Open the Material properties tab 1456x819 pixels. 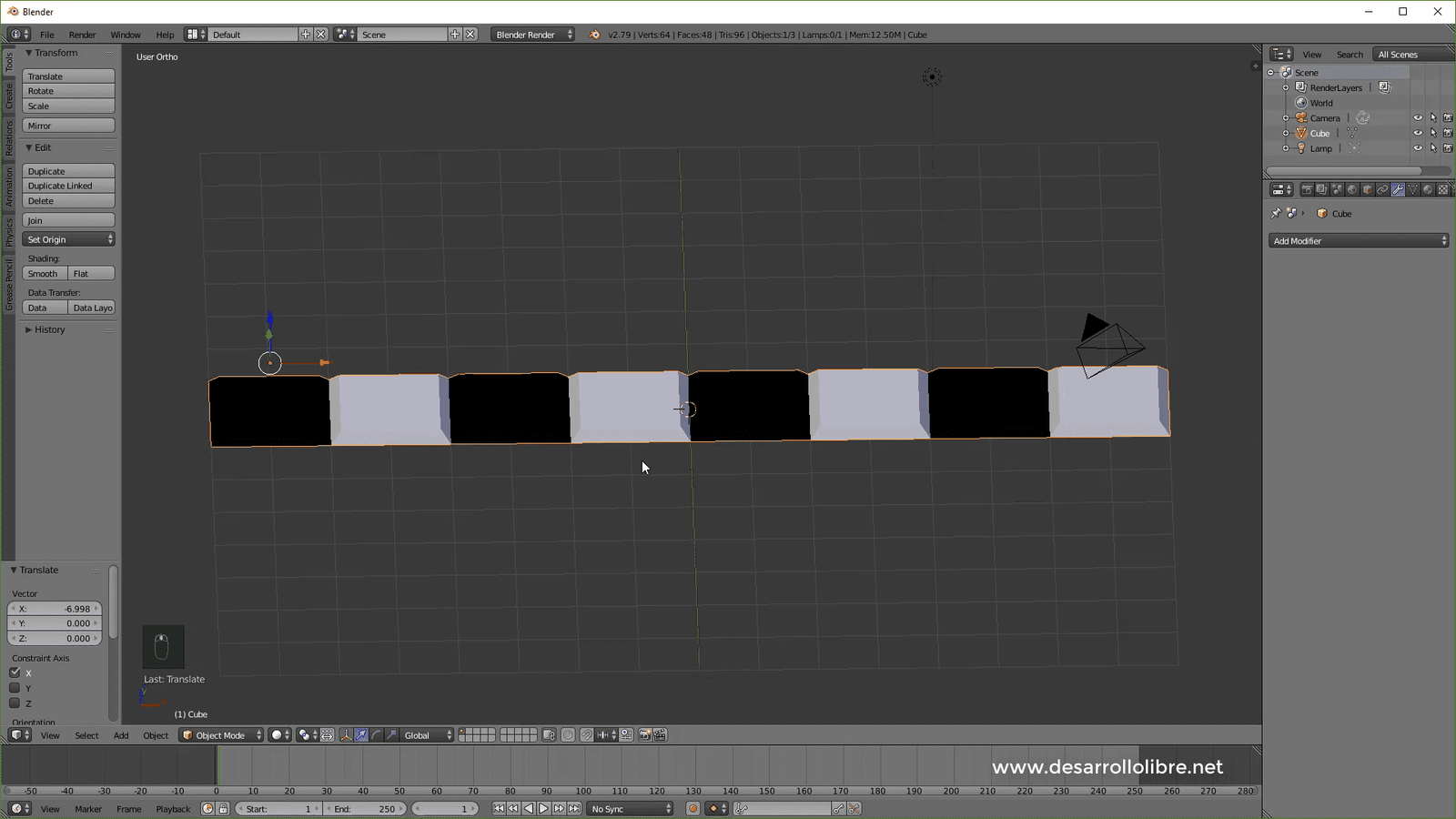tap(1428, 189)
